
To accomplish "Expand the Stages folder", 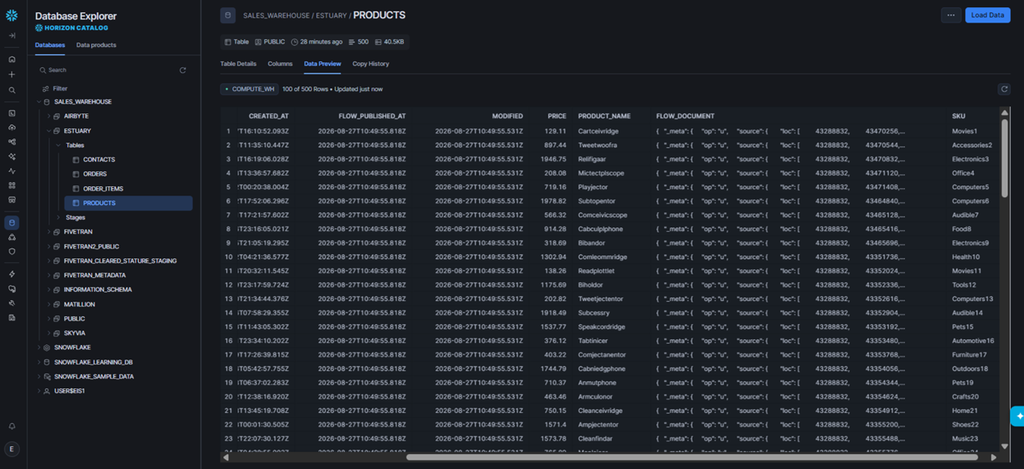I will click(x=59, y=218).
